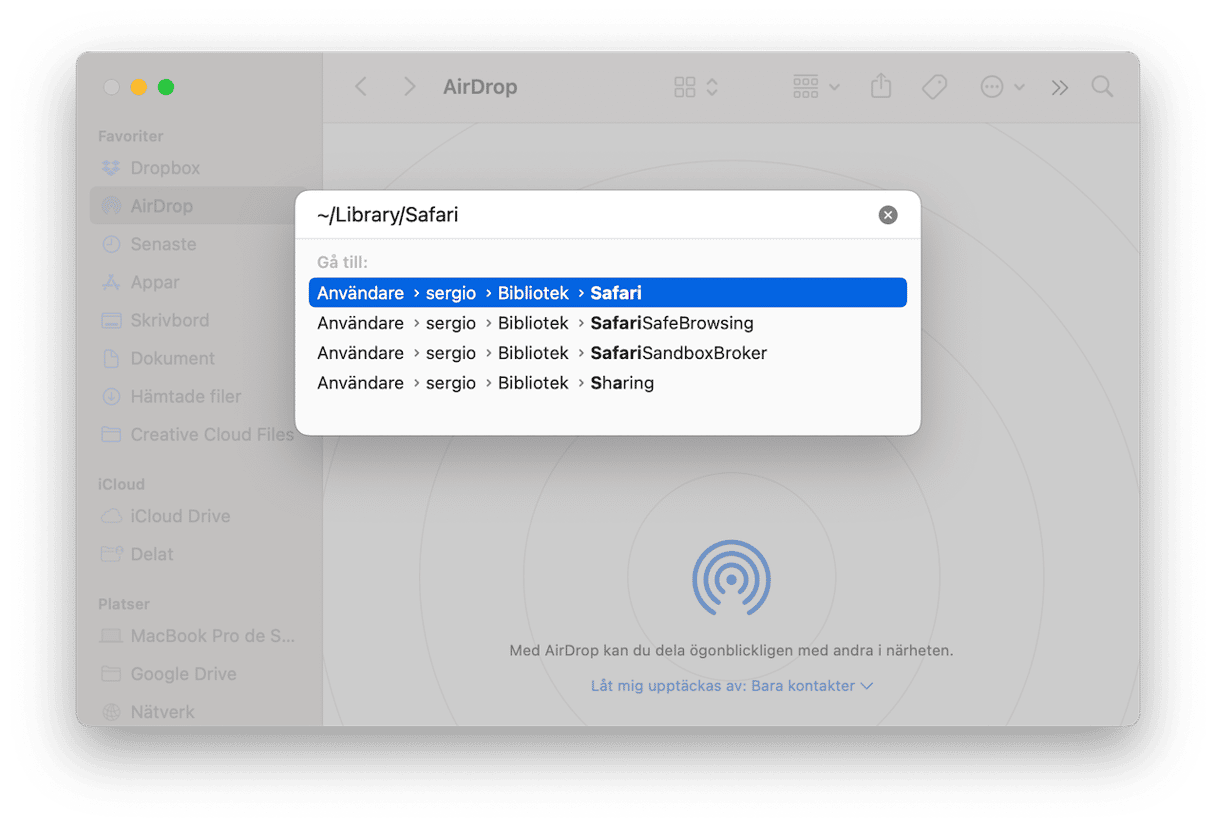Select the Bibliotek > Sharing suggestion

point(608,383)
